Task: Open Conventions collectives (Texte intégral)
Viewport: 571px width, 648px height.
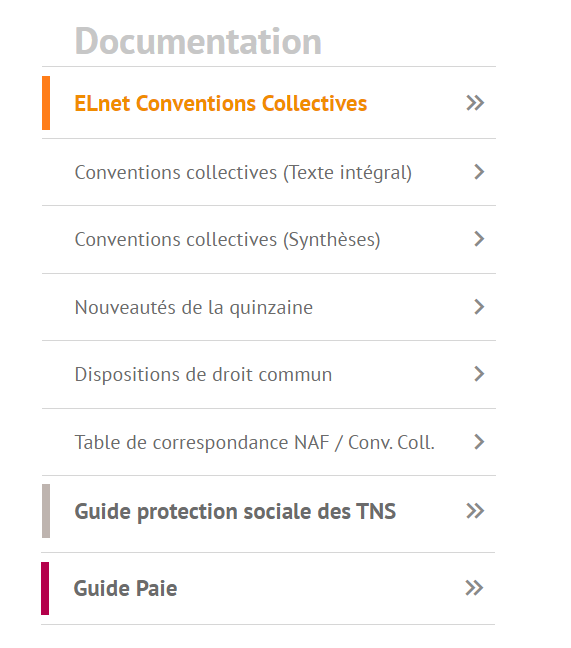Action: click(243, 173)
